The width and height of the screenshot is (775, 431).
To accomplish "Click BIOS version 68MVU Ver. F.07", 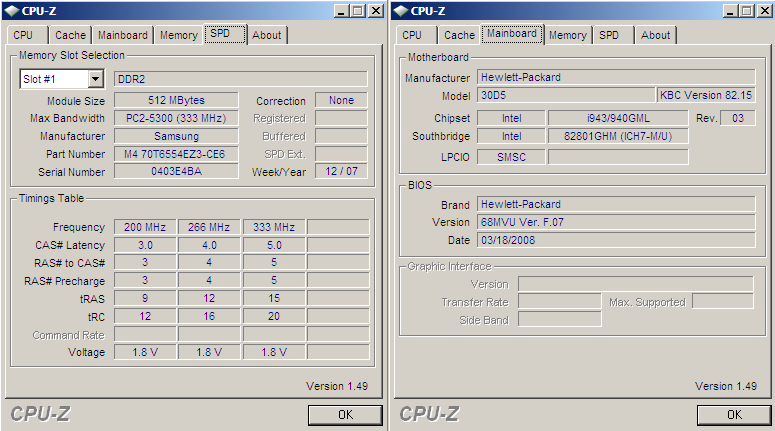I will (616, 222).
